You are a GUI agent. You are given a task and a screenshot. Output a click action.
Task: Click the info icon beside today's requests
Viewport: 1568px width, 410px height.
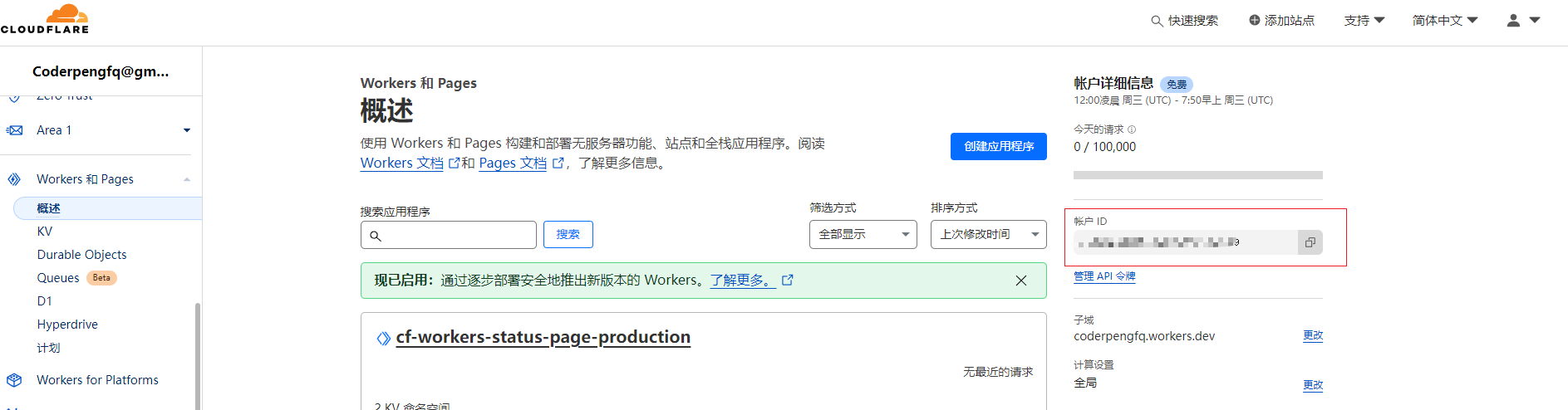pyautogui.click(x=1132, y=129)
